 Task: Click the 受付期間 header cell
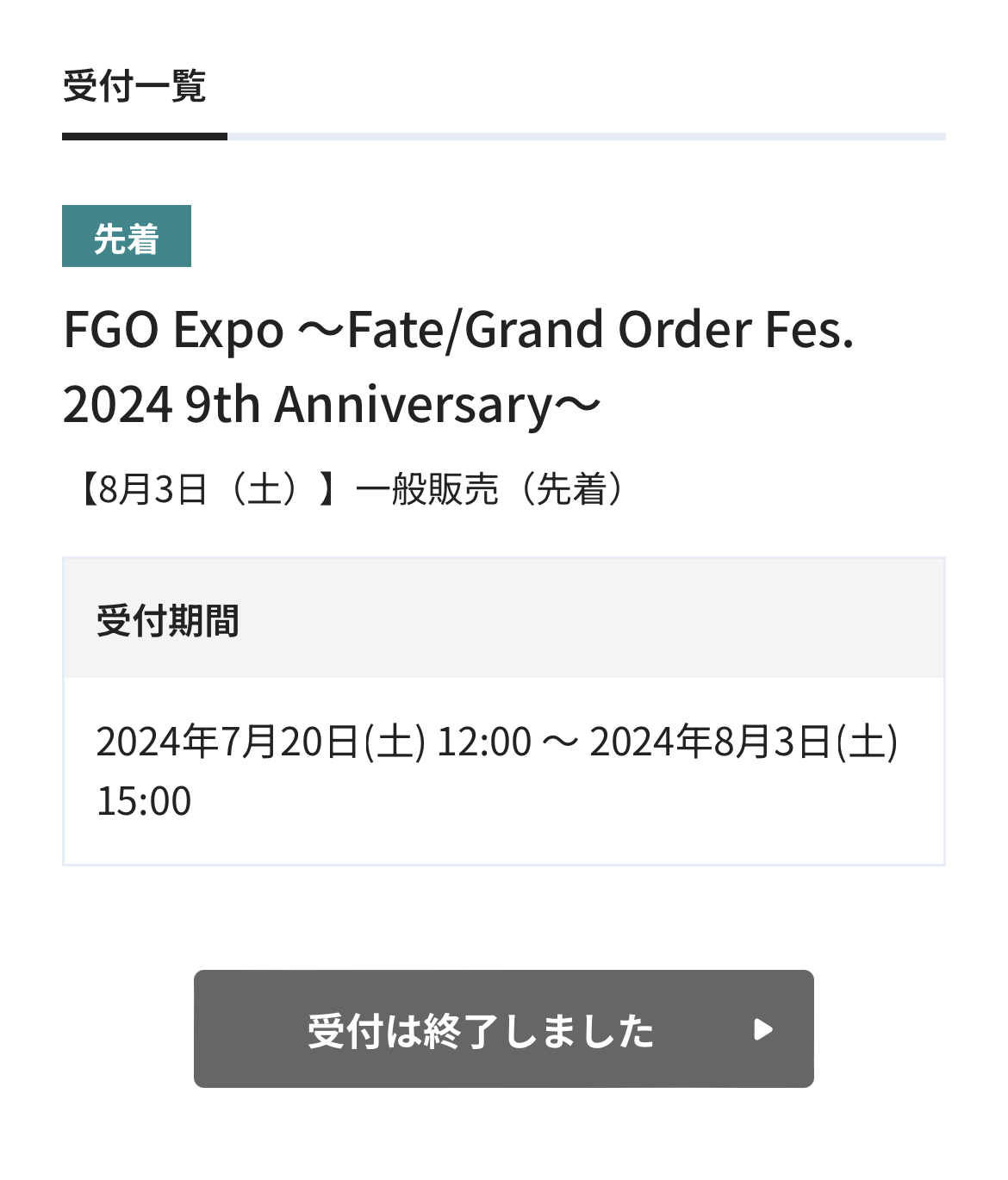point(168,620)
